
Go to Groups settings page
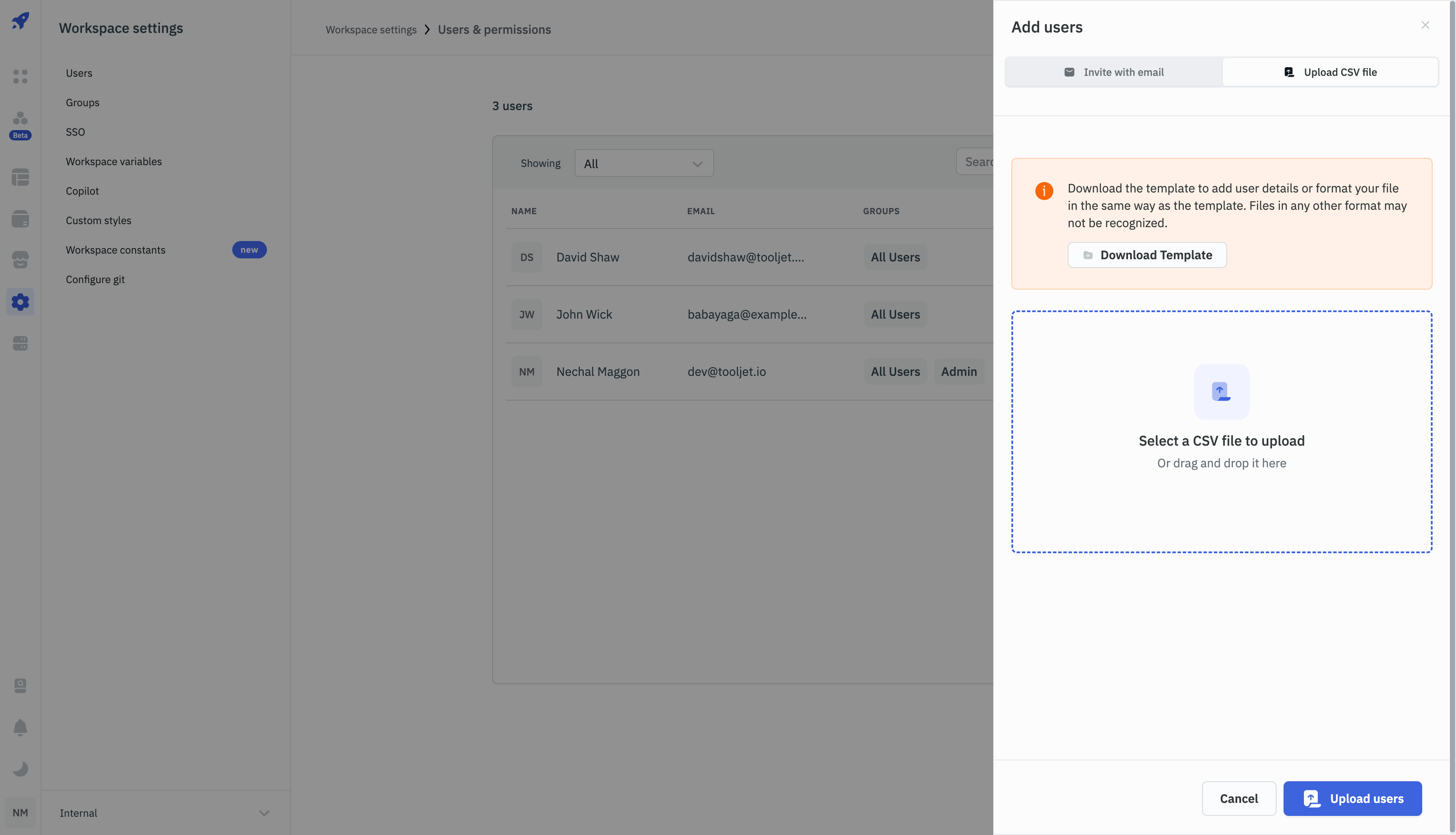82,103
